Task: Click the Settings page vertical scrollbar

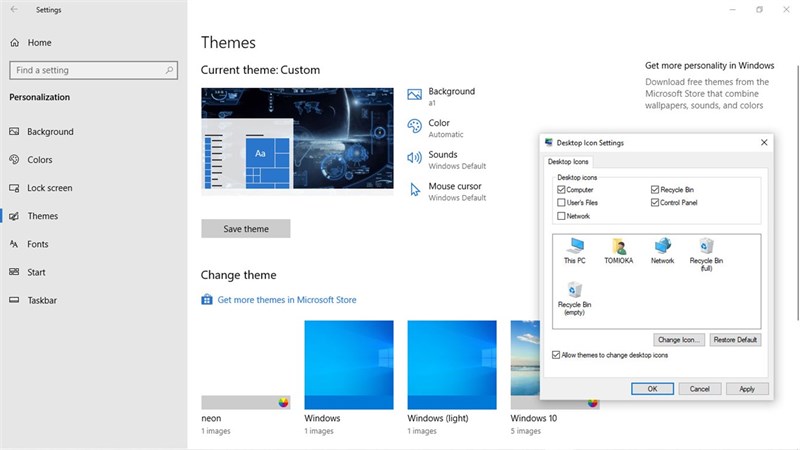Action: [797, 193]
